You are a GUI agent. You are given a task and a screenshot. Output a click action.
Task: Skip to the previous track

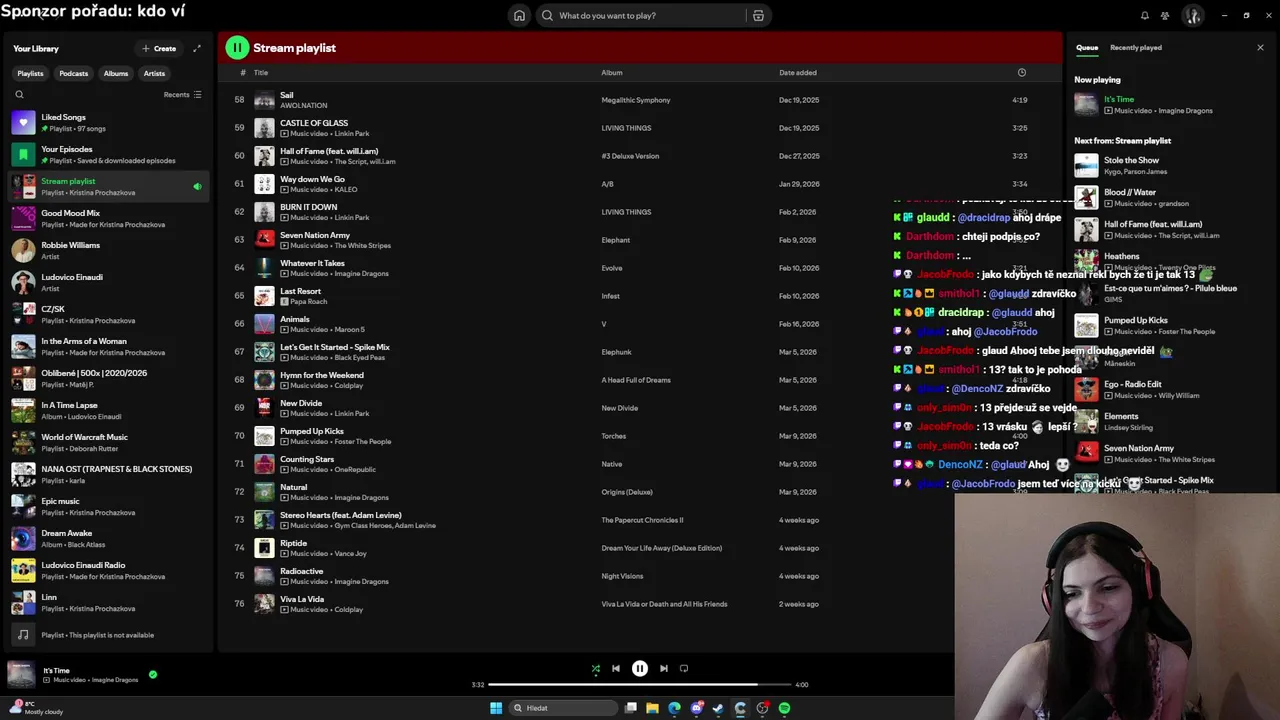pyautogui.click(x=616, y=668)
